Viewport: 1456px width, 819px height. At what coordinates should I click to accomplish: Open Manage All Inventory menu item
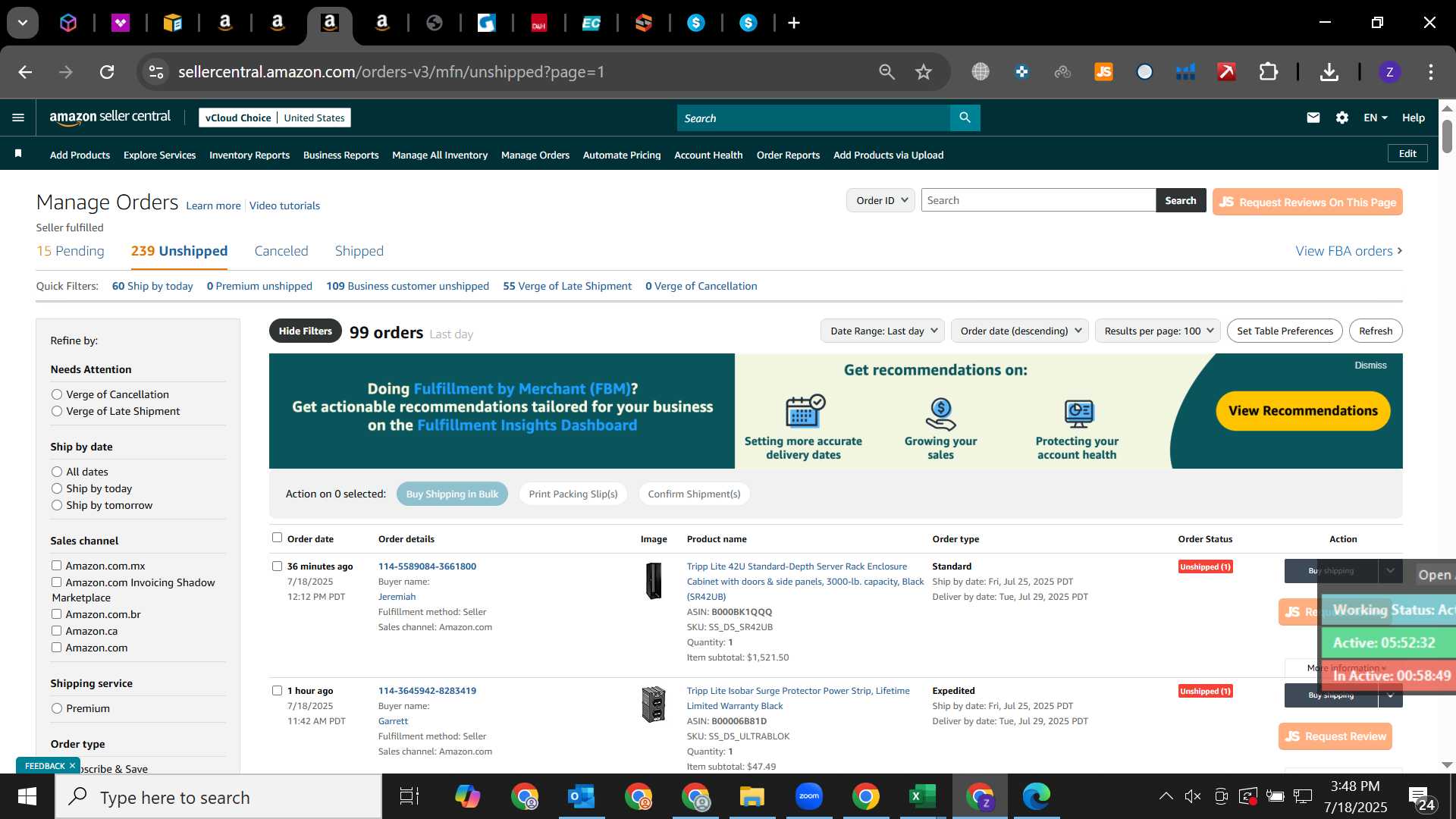click(x=440, y=155)
